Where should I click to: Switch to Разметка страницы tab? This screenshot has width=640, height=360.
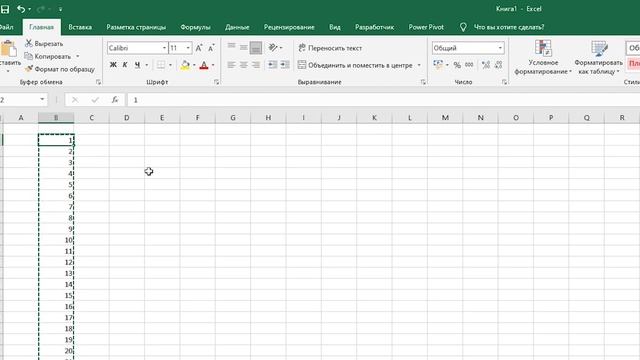click(136, 27)
